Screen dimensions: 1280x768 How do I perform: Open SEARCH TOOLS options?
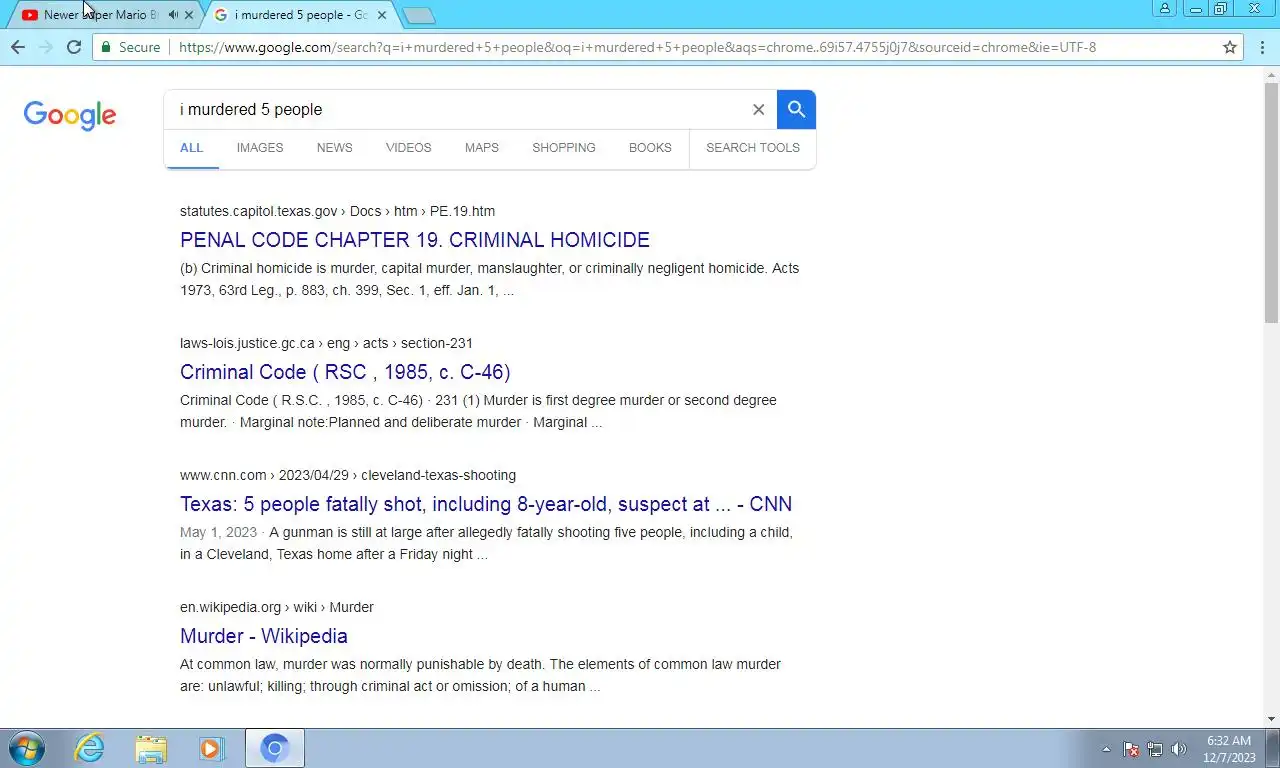coord(753,148)
